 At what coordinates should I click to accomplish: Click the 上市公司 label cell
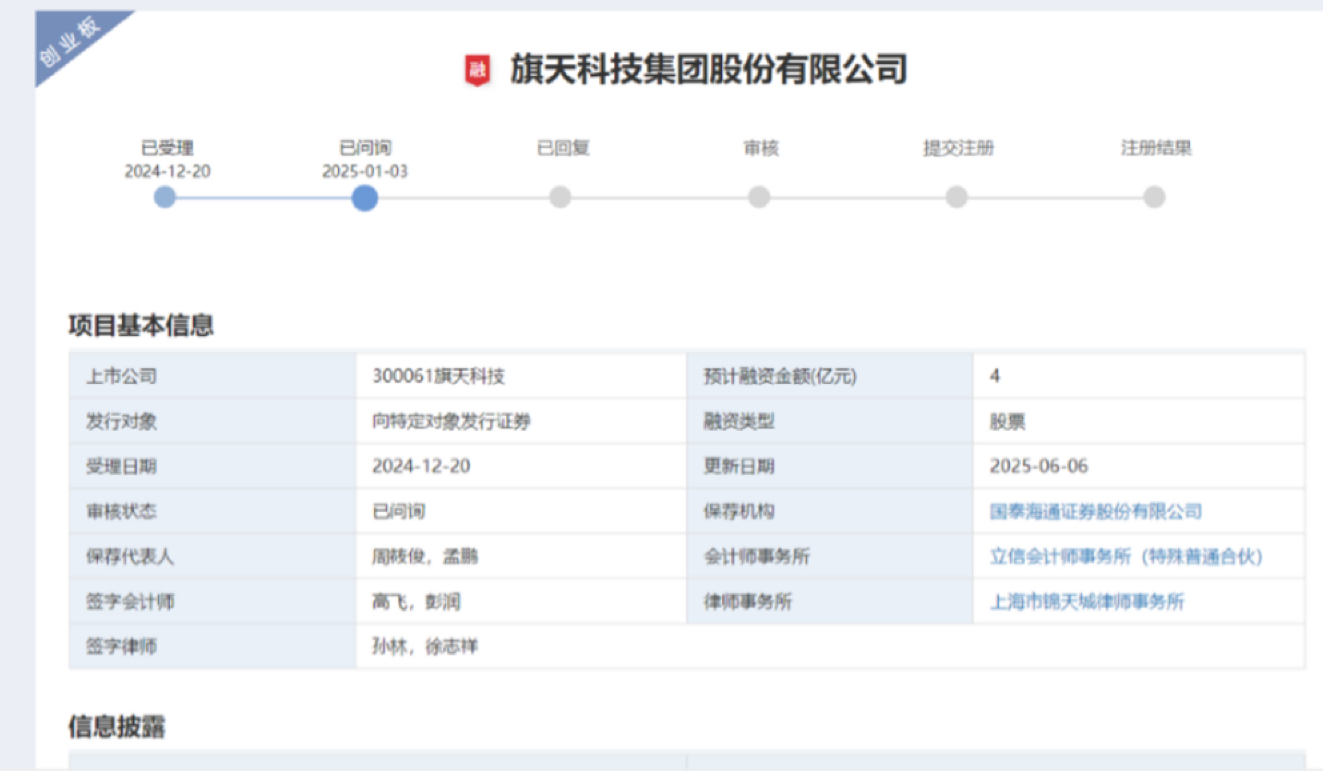(x=213, y=376)
